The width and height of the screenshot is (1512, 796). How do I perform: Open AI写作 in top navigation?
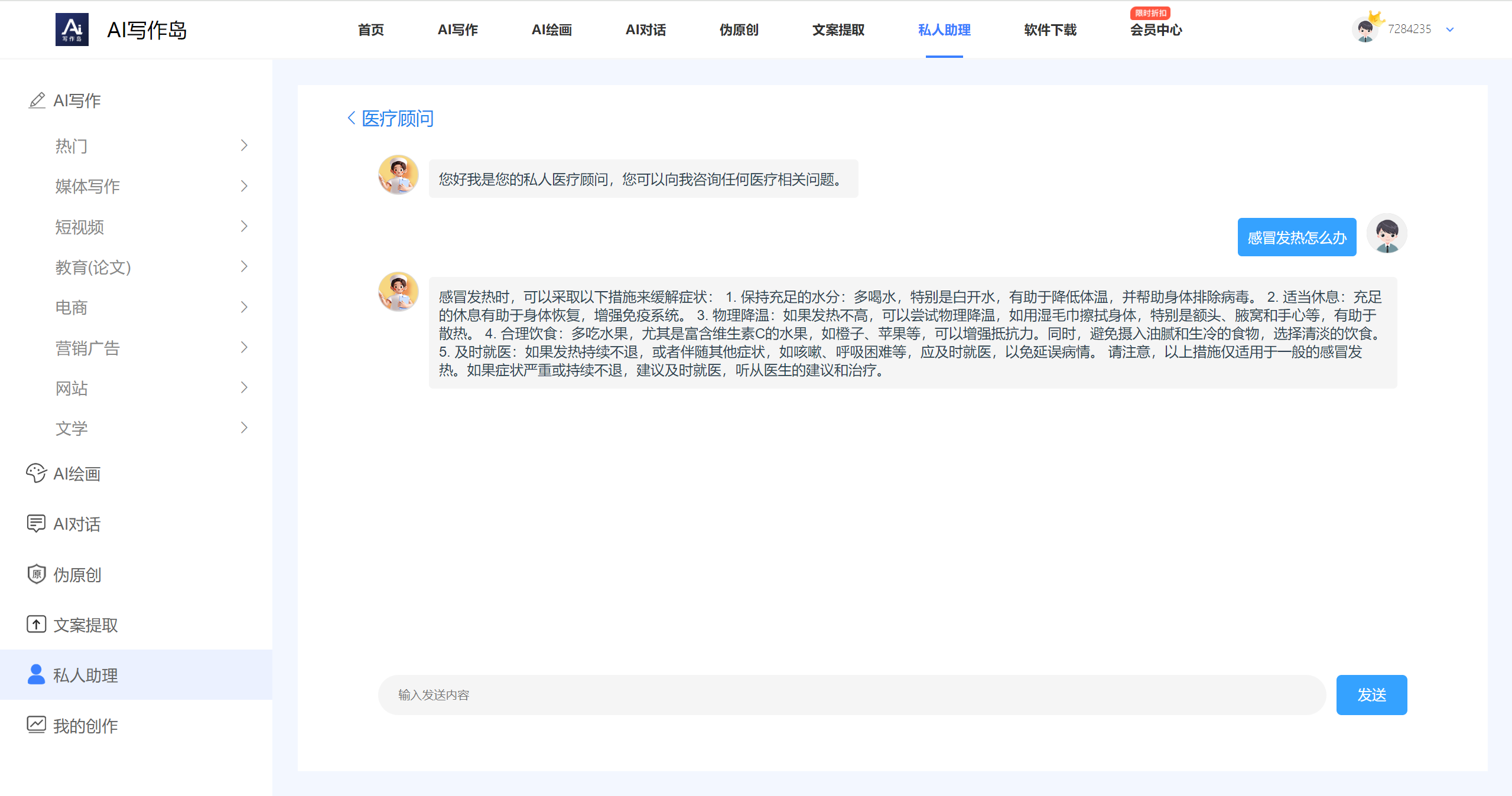(458, 30)
